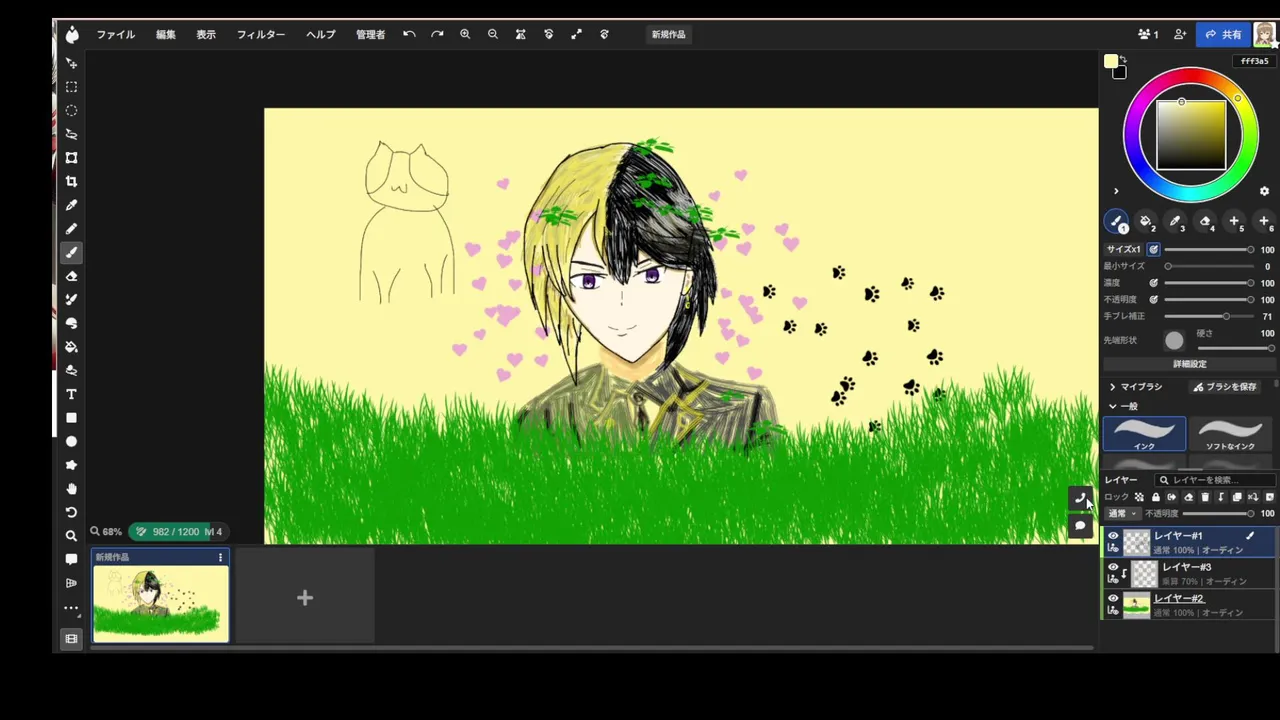
Task: Select the paint bucket tool in left toolbar
Action: pos(71,347)
